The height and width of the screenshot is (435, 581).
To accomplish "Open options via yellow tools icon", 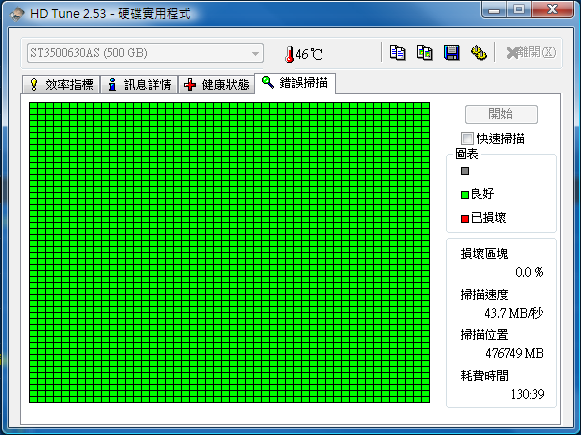I will [x=479, y=53].
